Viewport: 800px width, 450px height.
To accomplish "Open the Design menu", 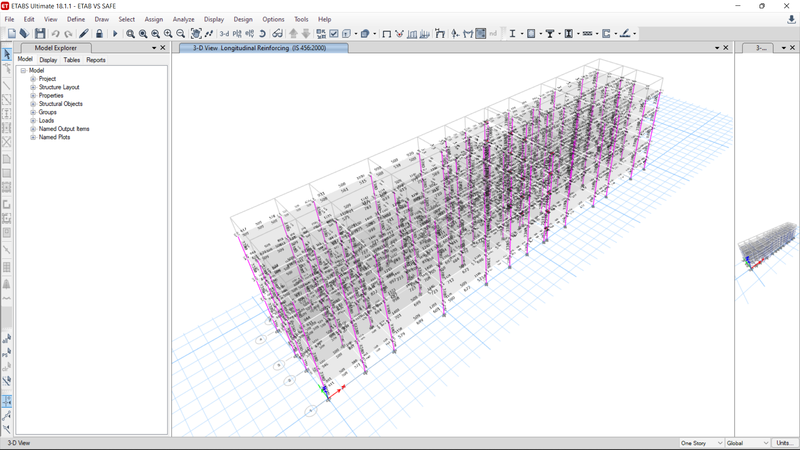I will (x=243, y=19).
